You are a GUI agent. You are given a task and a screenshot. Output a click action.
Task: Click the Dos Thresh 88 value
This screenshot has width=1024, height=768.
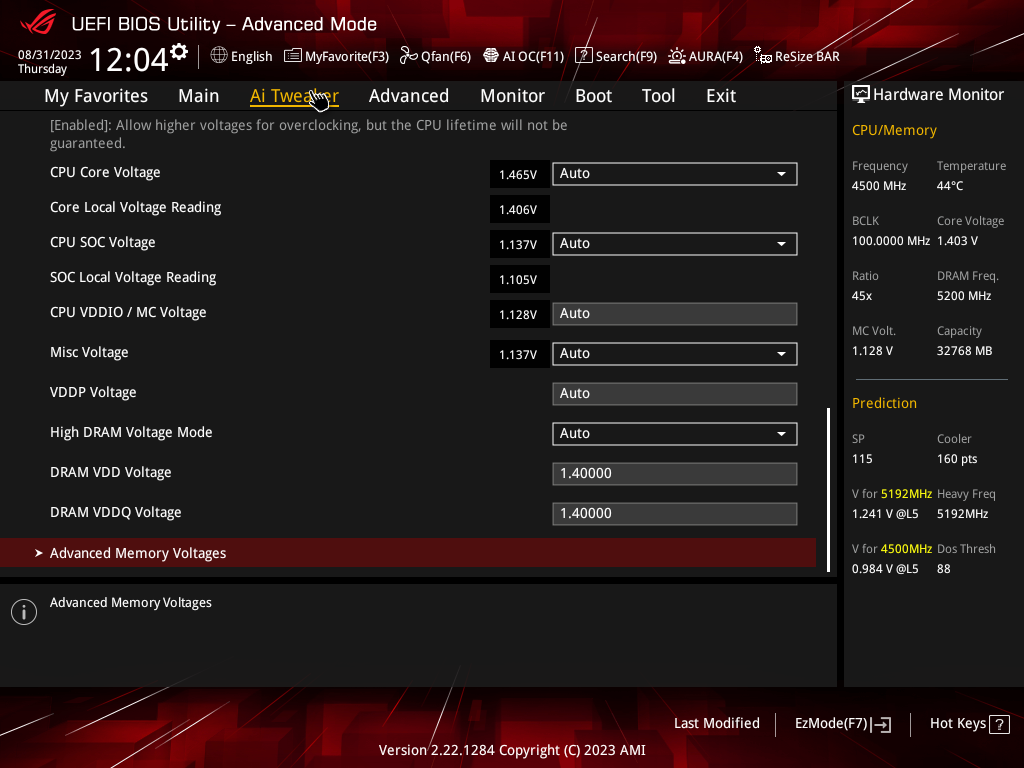point(944,569)
